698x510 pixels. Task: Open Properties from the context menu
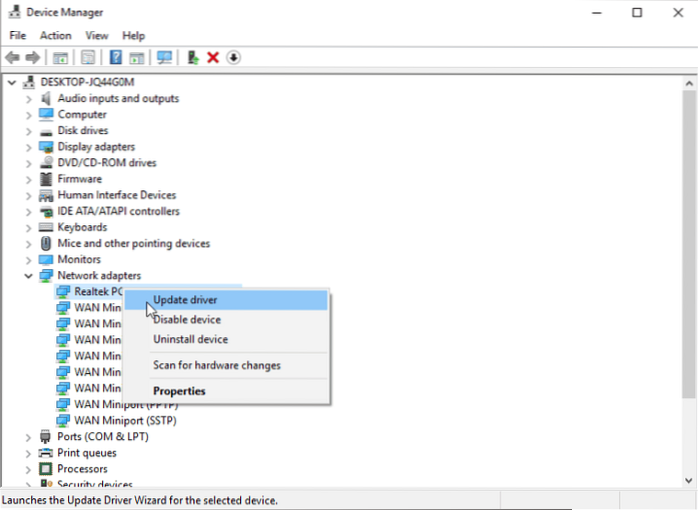click(x=179, y=391)
